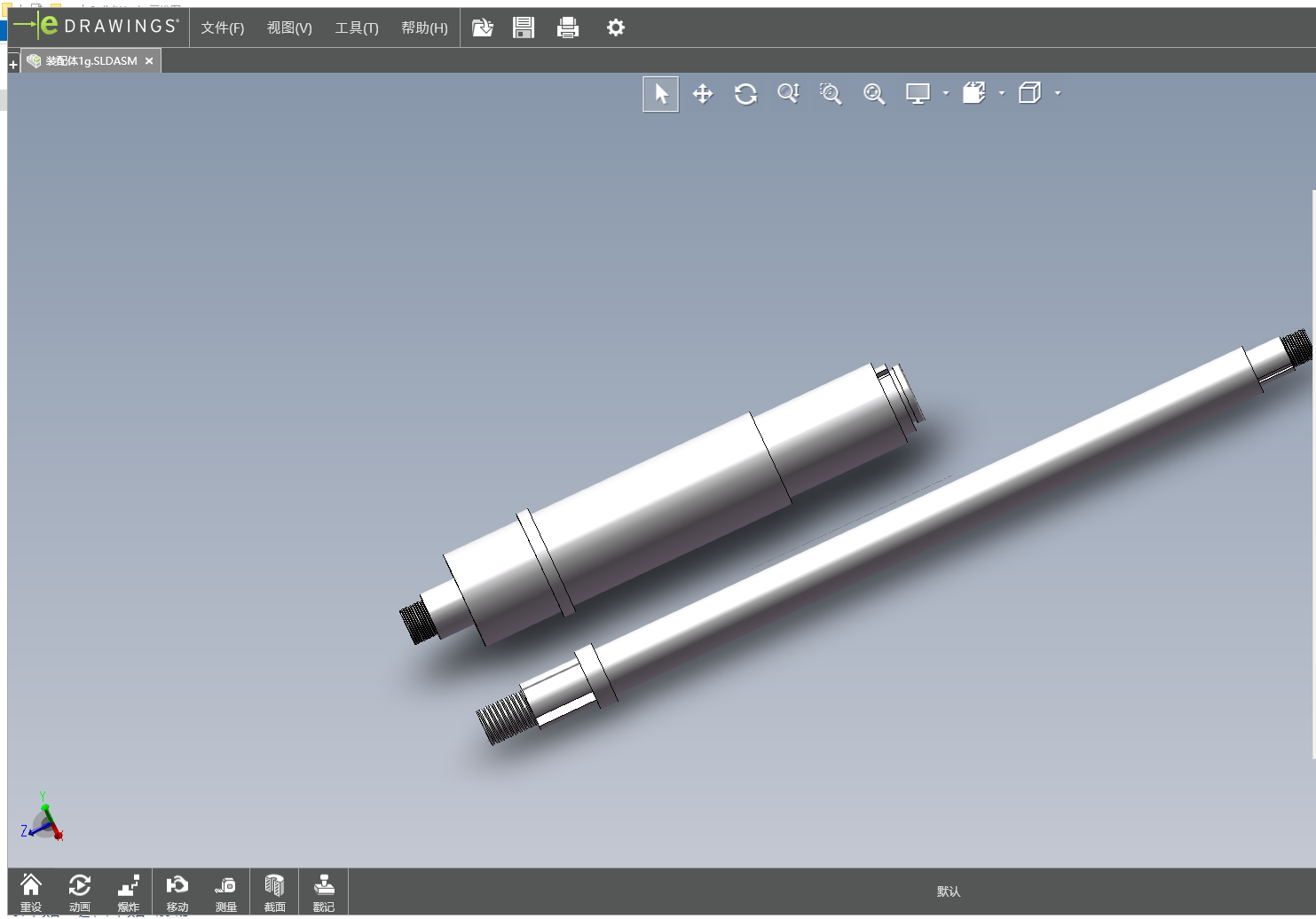Enable the 截面 section view tool

(x=275, y=892)
